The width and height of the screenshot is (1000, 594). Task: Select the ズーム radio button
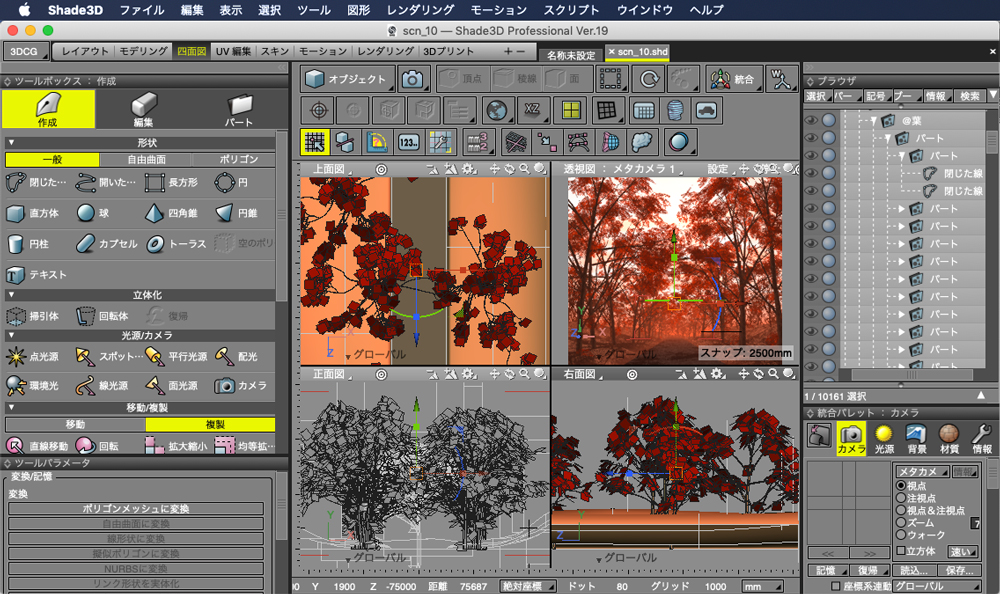pos(901,523)
